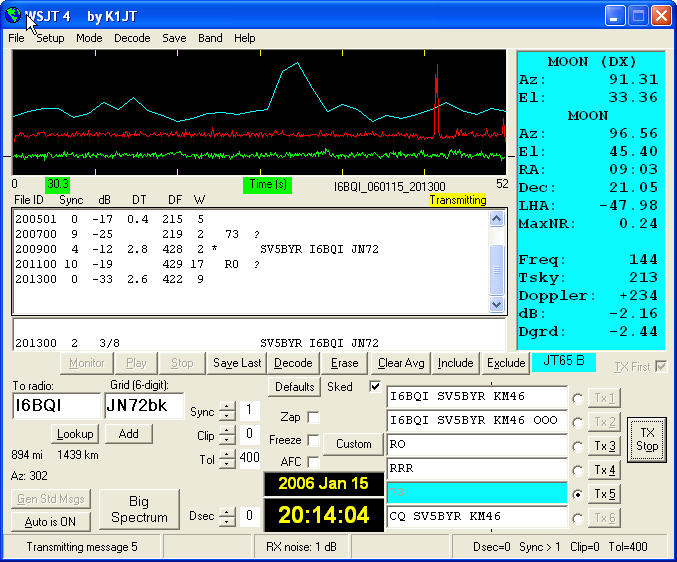Open the Big Spectrum window
The height and width of the screenshot is (562, 677).
pos(139,509)
